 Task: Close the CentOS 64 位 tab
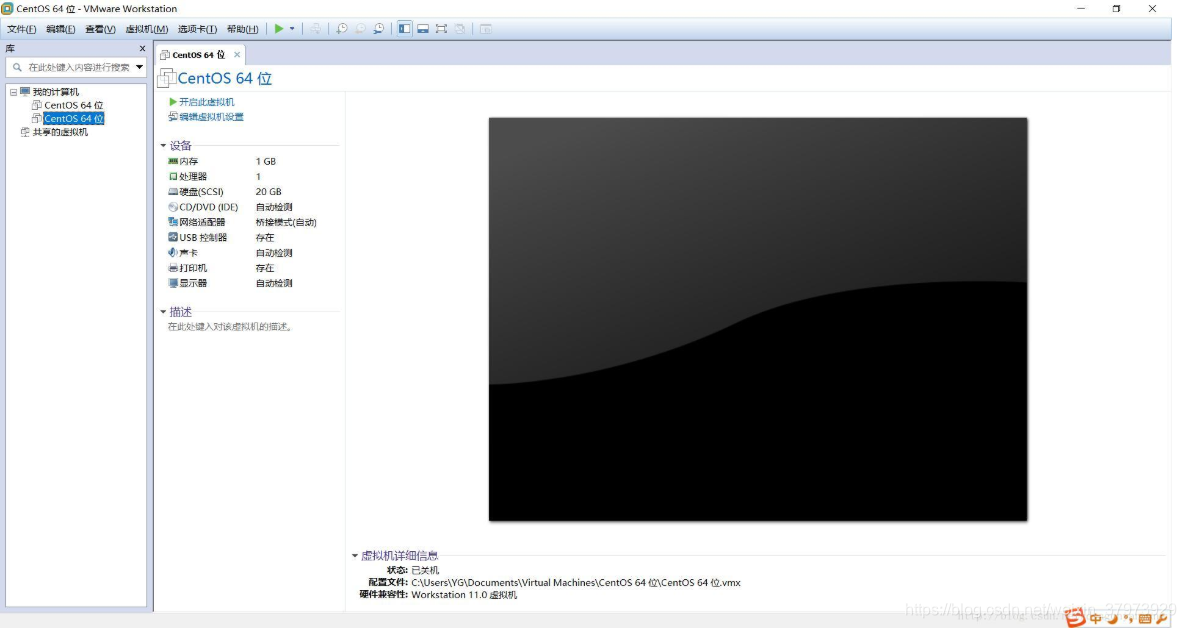tap(237, 54)
